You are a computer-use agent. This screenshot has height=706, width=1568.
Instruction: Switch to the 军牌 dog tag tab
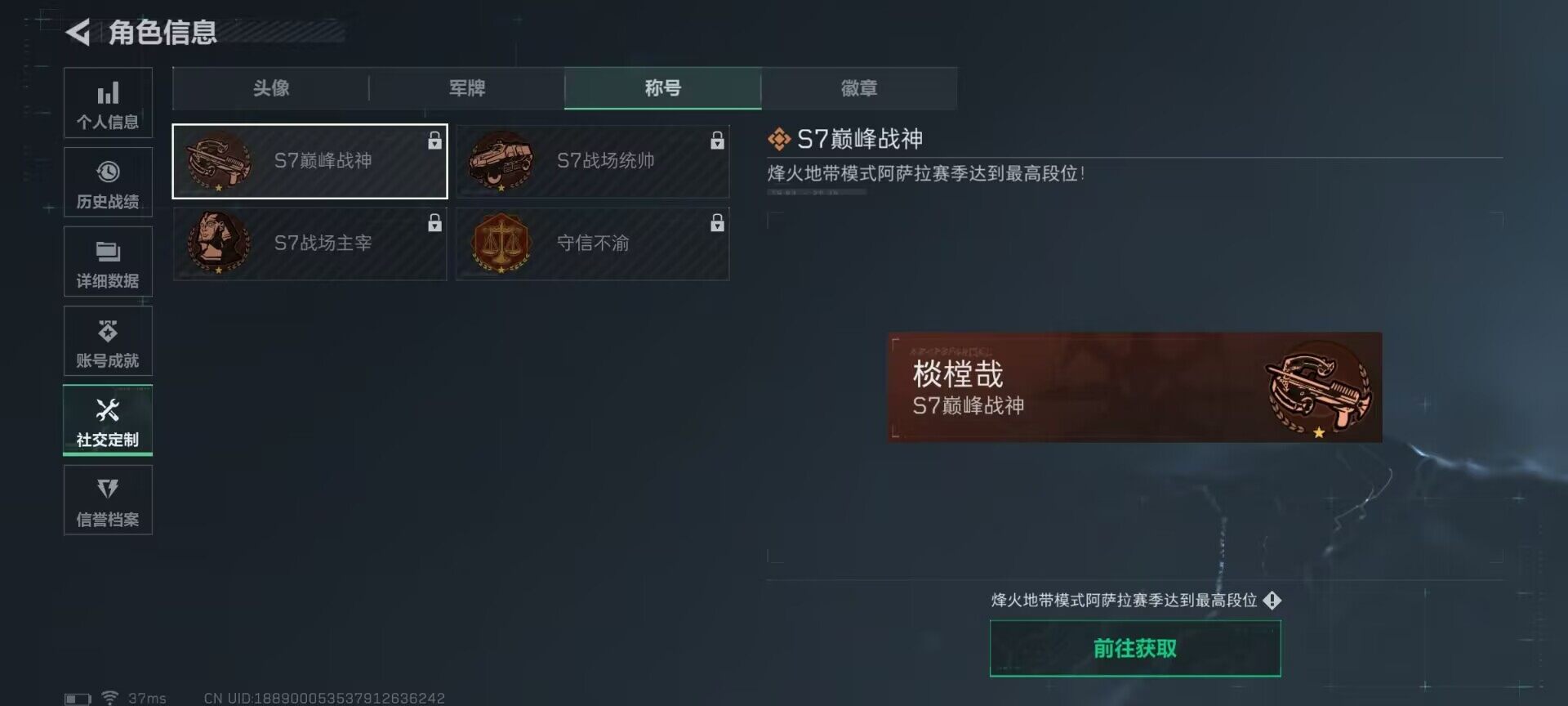tap(467, 88)
